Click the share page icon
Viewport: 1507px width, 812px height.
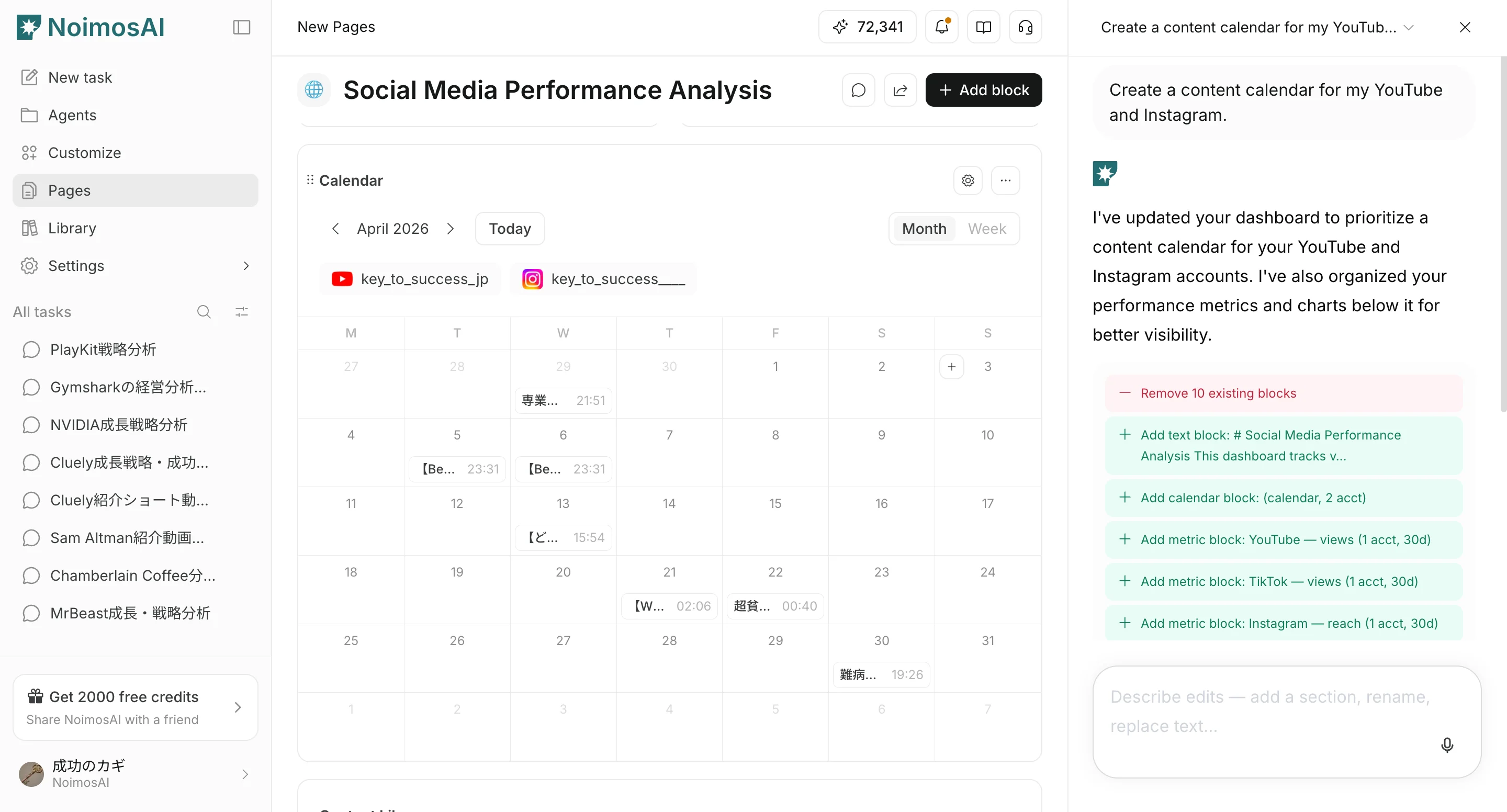click(x=901, y=90)
